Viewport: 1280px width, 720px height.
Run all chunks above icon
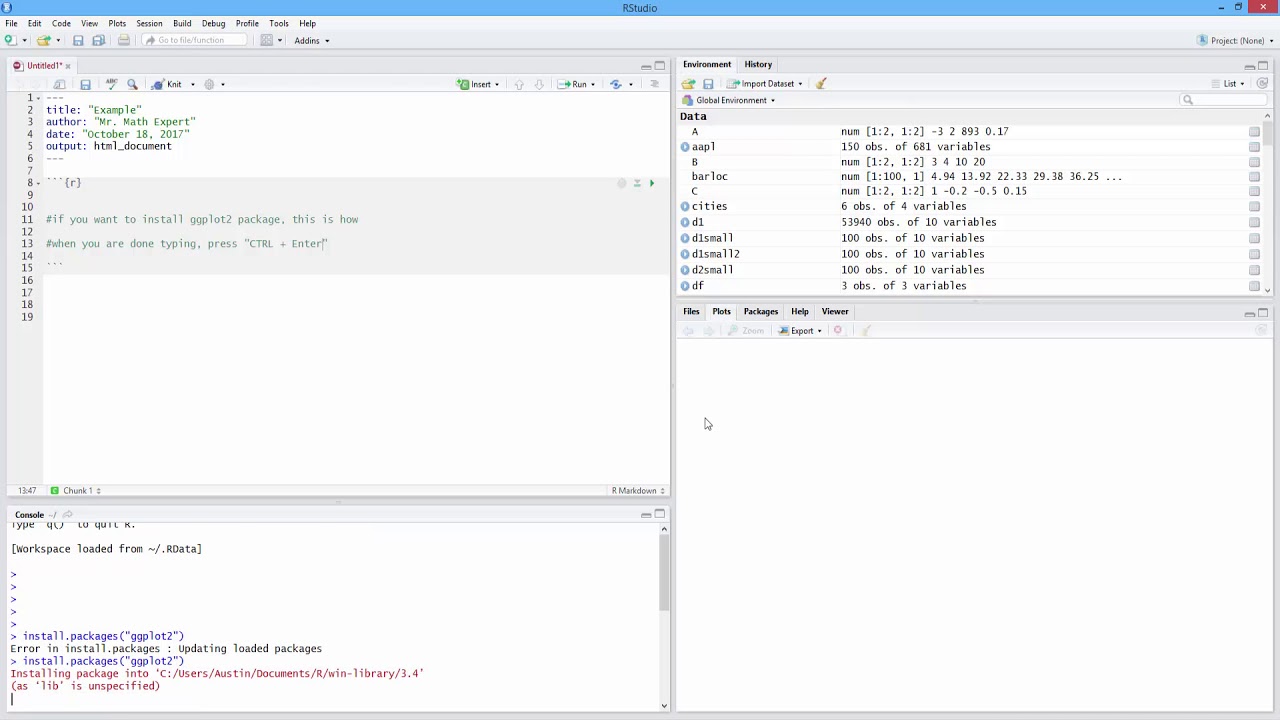tap(636, 183)
